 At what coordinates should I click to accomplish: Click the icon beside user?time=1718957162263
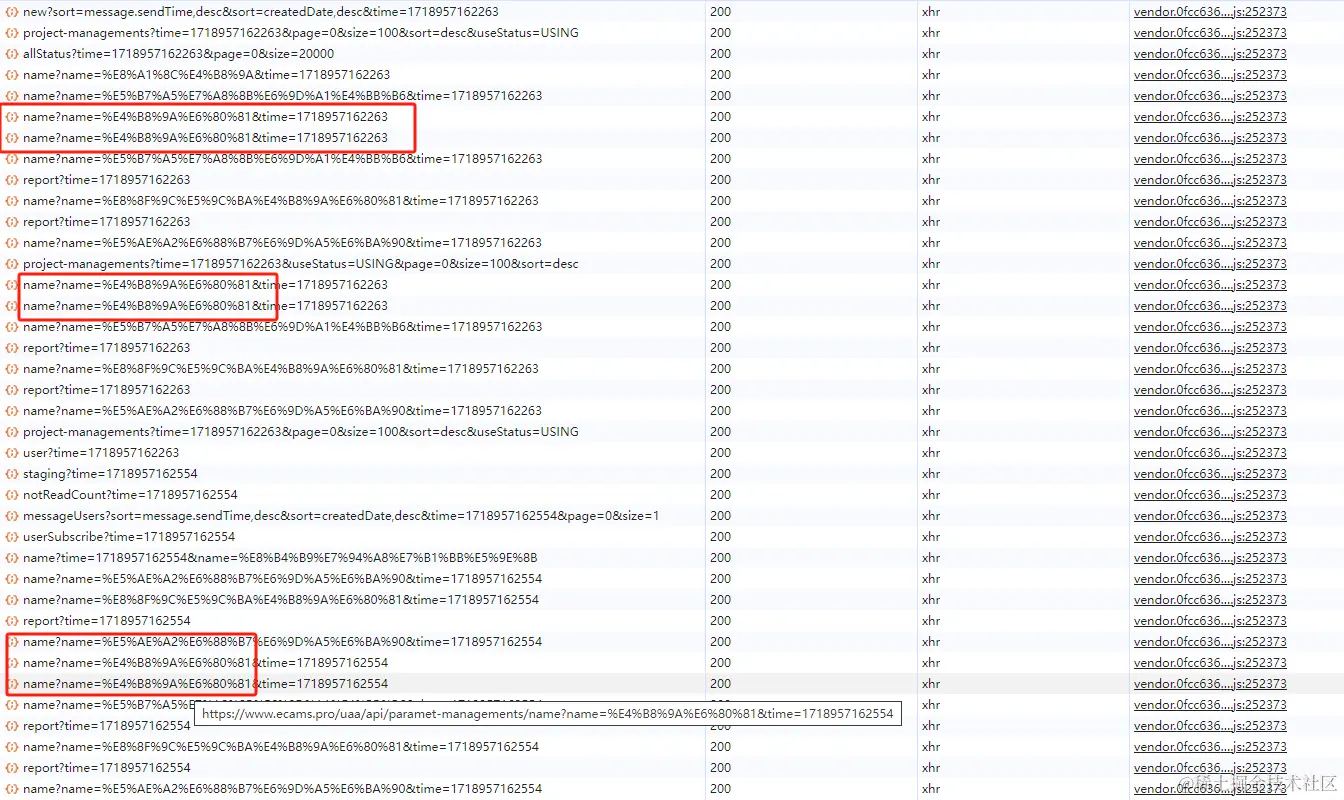pos(12,453)
